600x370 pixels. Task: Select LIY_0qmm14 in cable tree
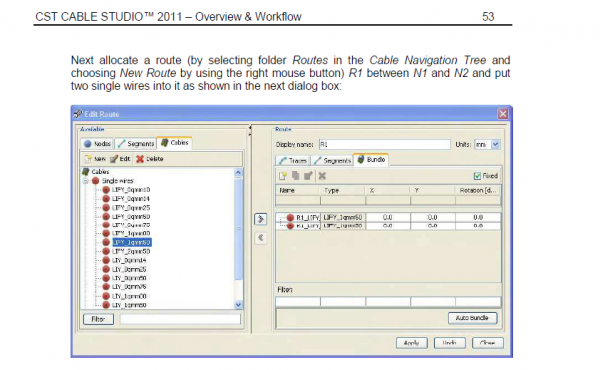(x=129, y=260)
